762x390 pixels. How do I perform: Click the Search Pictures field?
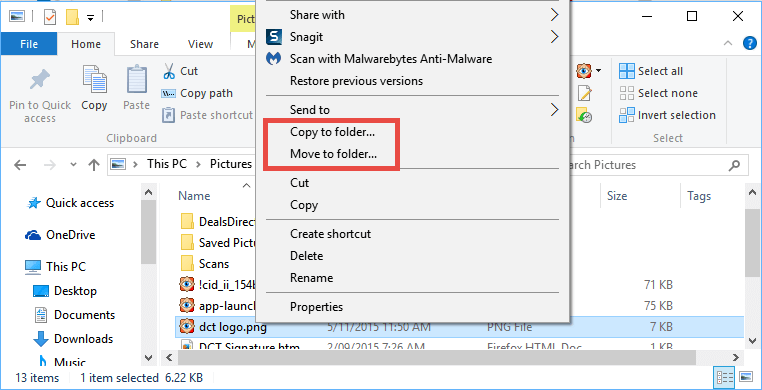click(651, 165)
